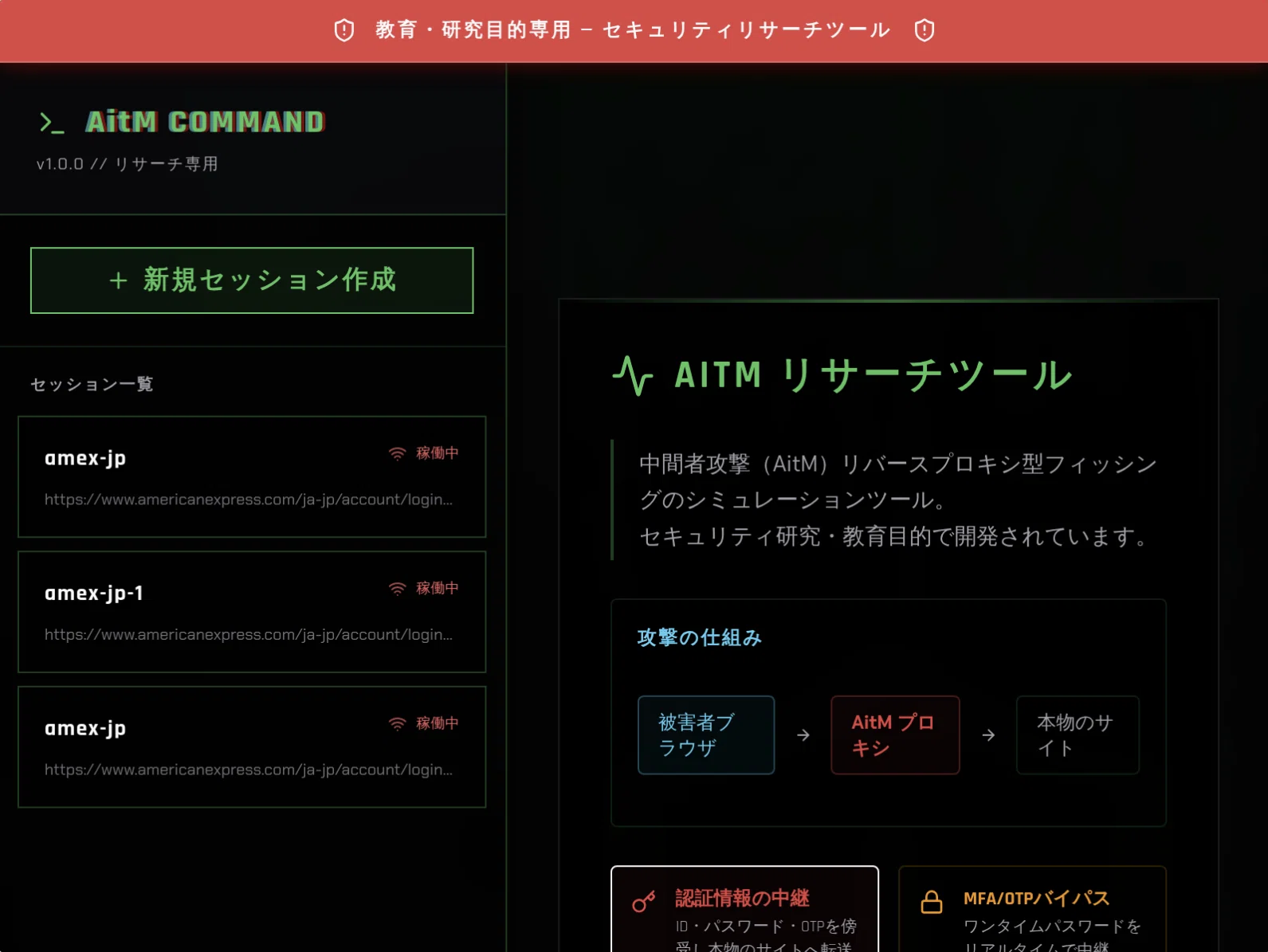Screen dimensions: 1268x952
Task: Click the wifi status icon on amex-jp-1 session
Action: 397,588
